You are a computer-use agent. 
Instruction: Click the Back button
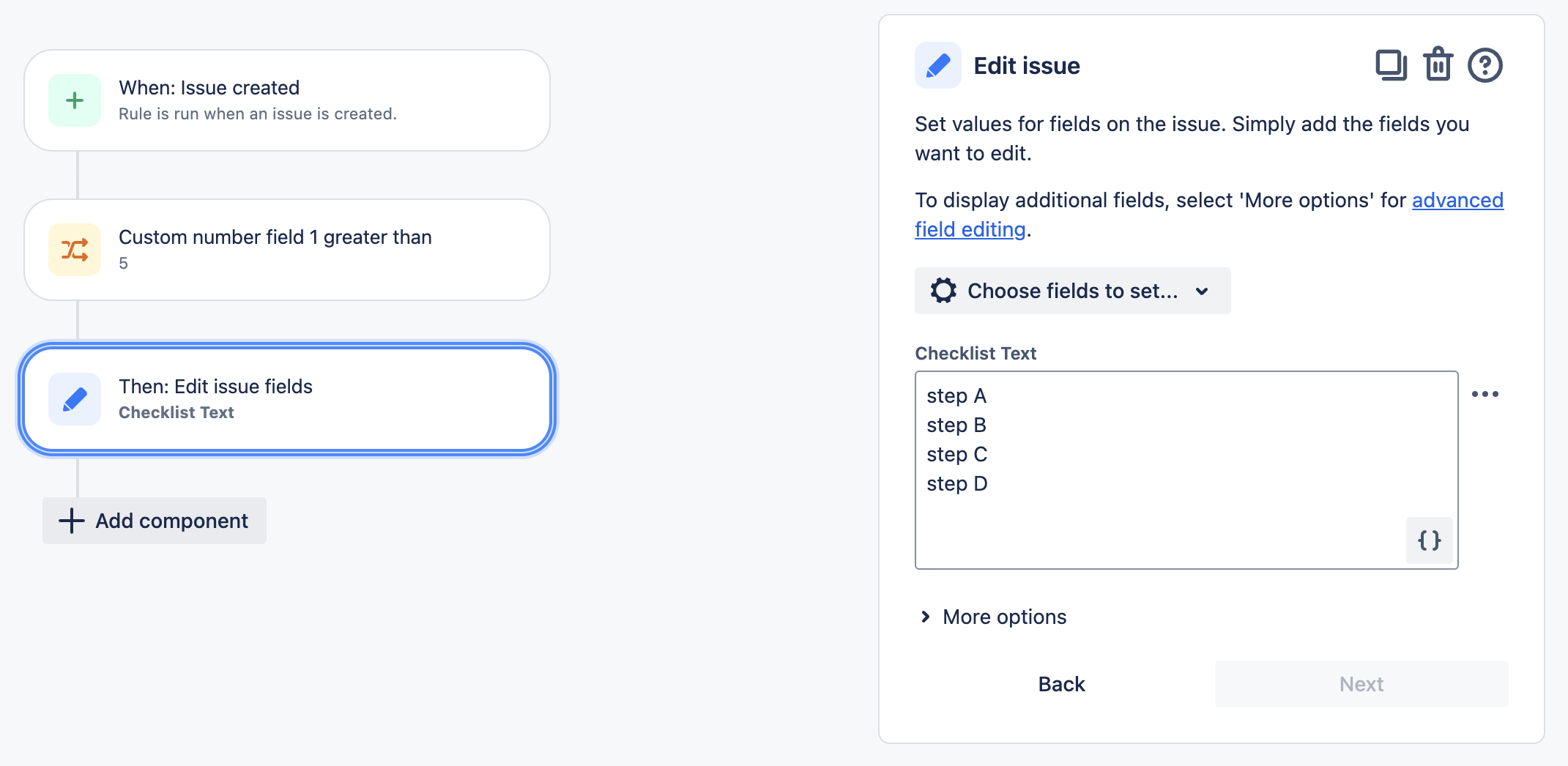[x=1060, y=683]
